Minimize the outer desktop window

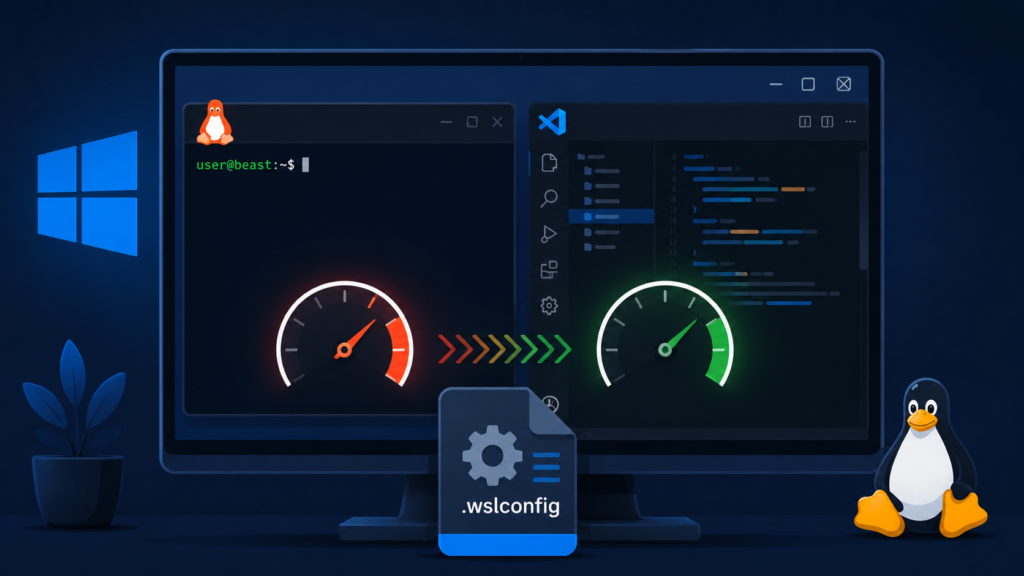coord(776,84)
